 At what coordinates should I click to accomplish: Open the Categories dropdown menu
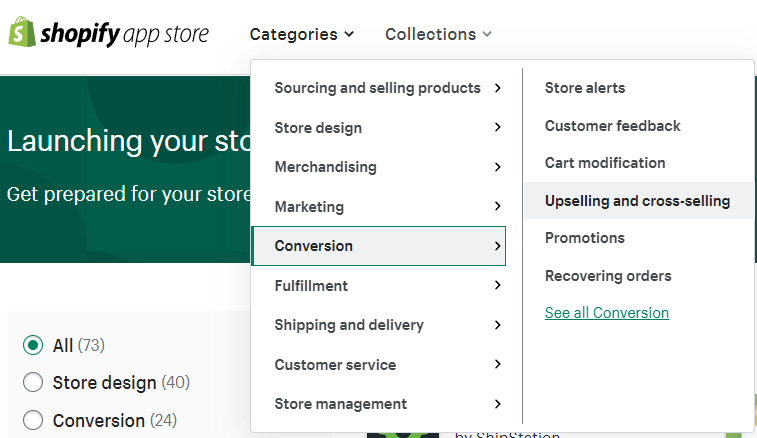[301, 34]
